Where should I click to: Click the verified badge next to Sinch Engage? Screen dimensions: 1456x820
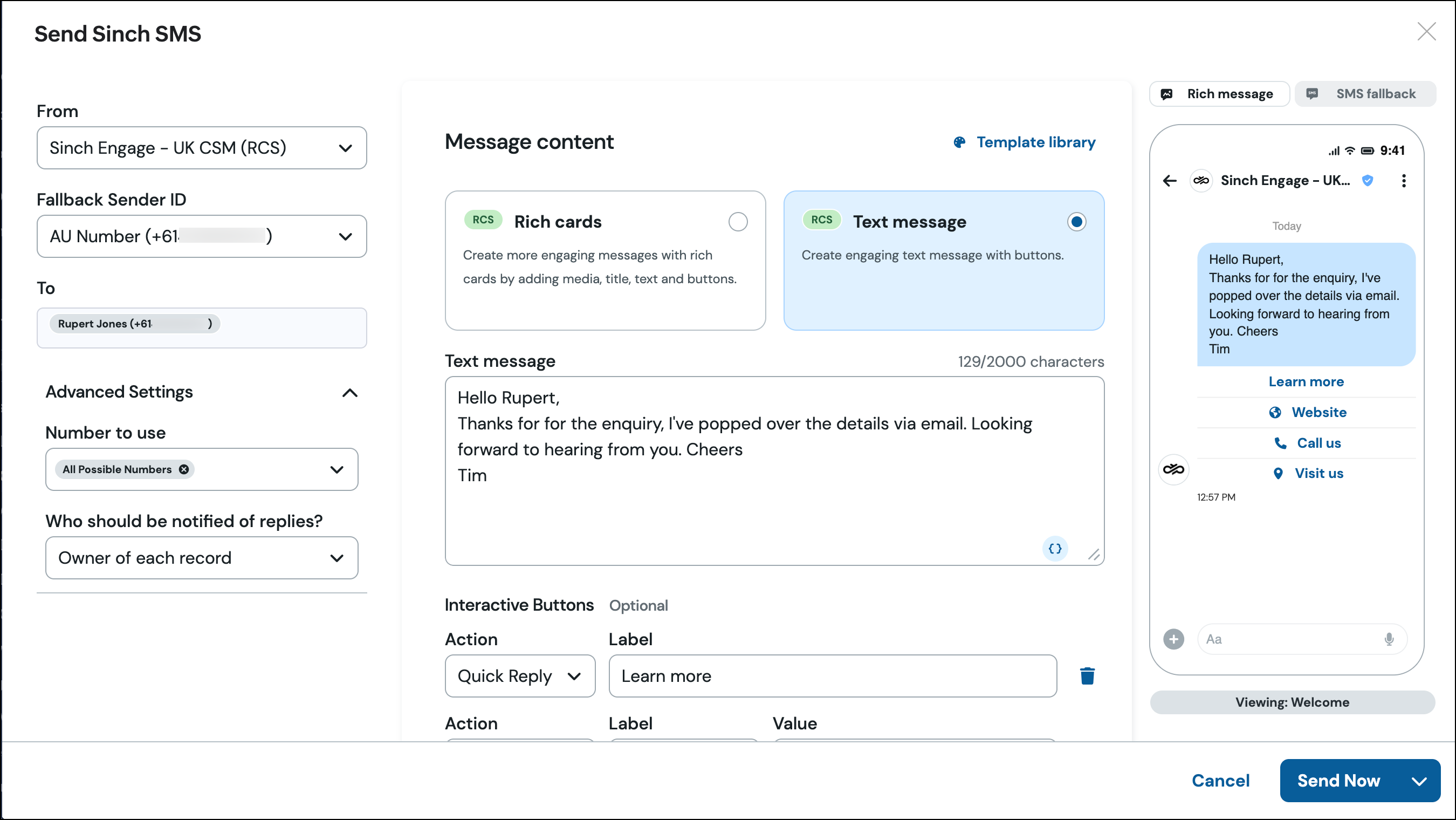coord(1367,181)
